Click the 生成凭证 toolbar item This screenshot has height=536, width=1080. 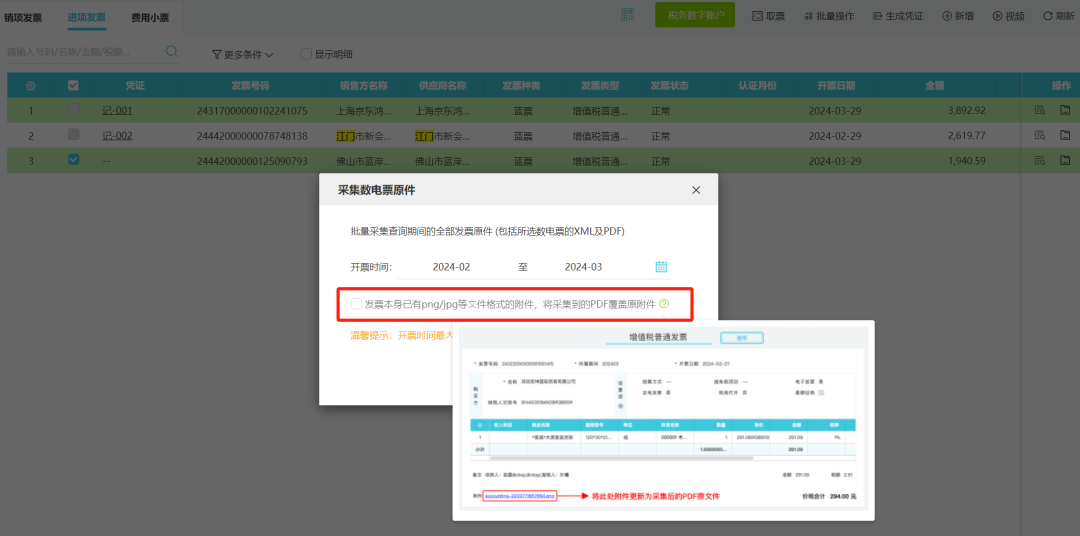coord(898,16)
